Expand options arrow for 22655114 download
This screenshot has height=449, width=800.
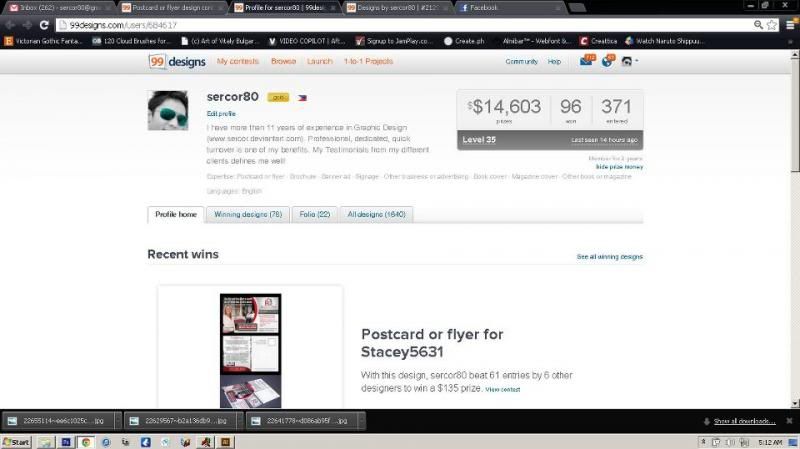(x=118, y=420)
